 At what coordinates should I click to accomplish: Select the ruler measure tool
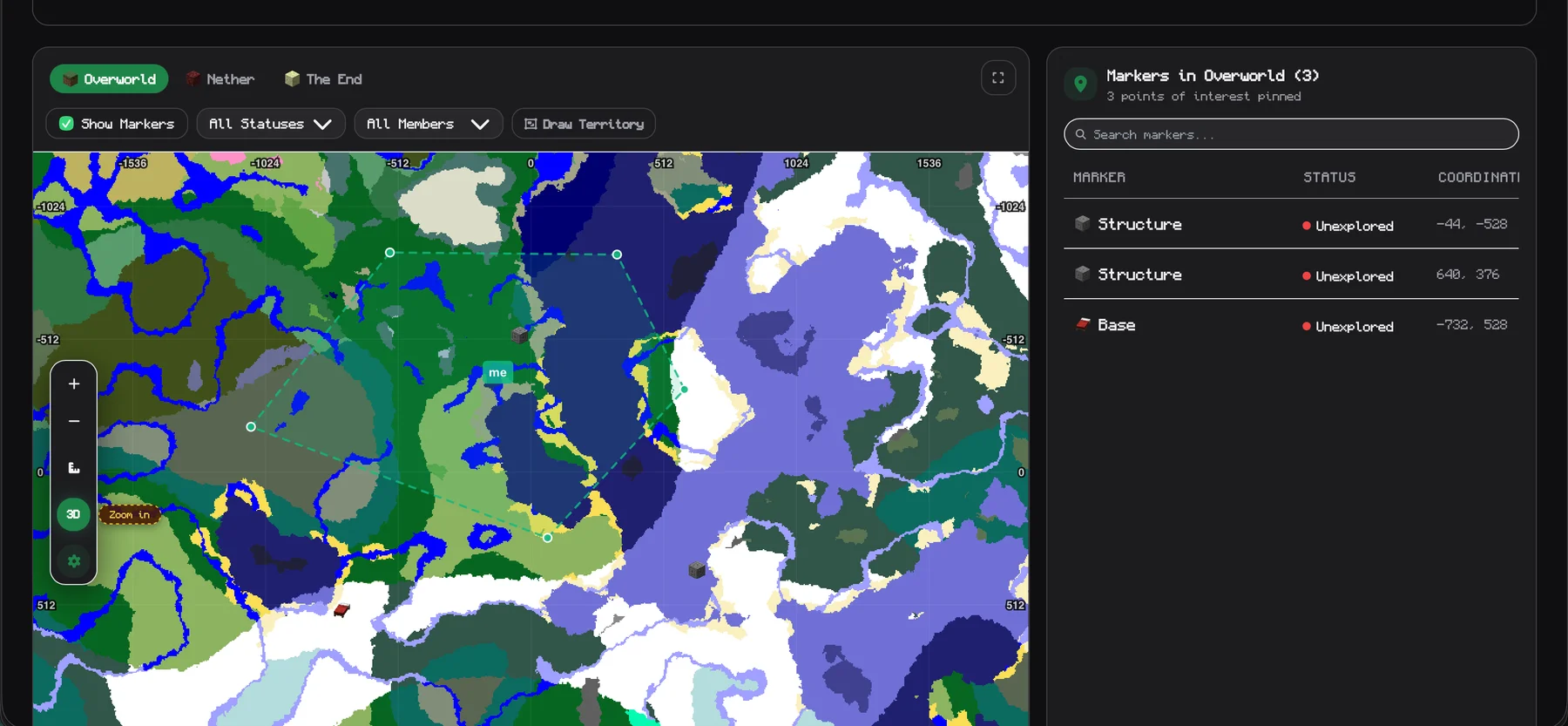point(74,468)
